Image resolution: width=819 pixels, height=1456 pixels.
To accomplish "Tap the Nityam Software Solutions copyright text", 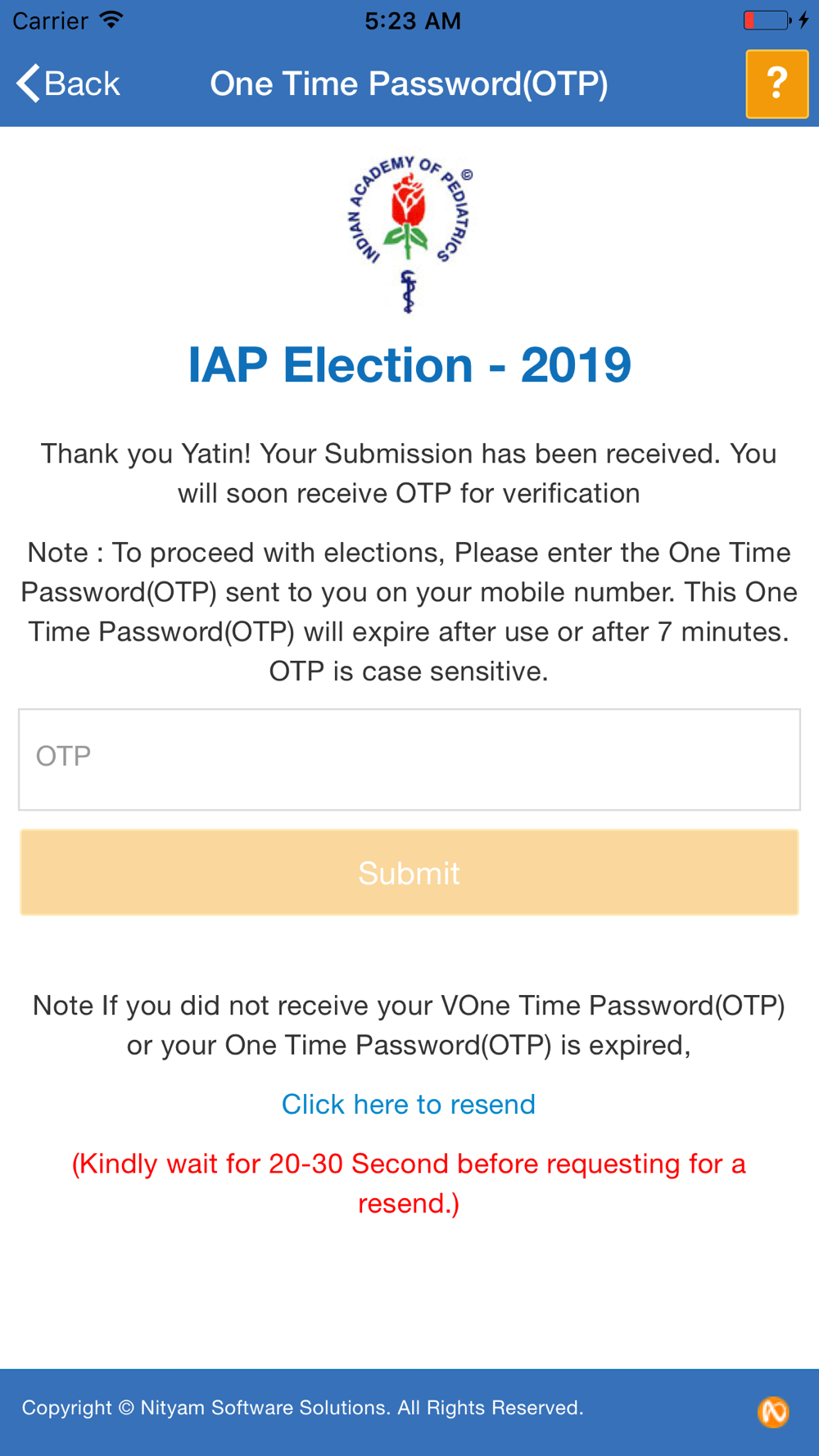I will click(x=302, y=1408).
